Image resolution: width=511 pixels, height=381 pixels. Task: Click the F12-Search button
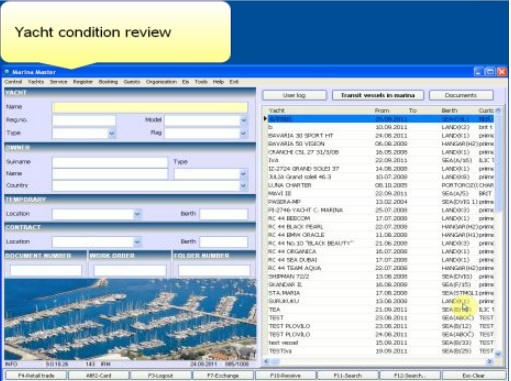pyautogui.click(x=410, y=375)
